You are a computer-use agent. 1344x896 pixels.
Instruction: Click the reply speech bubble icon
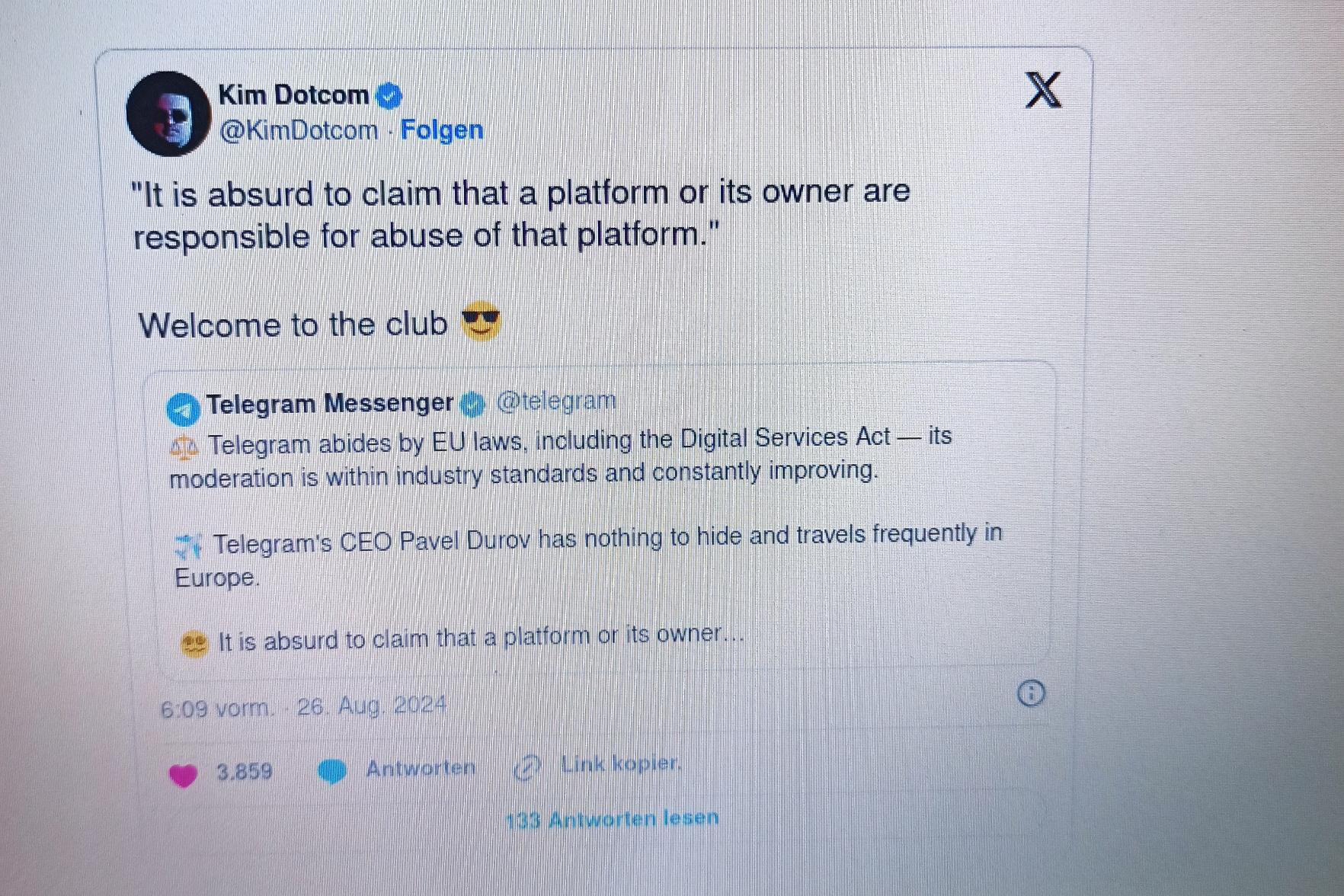click(x=331, y=771)
